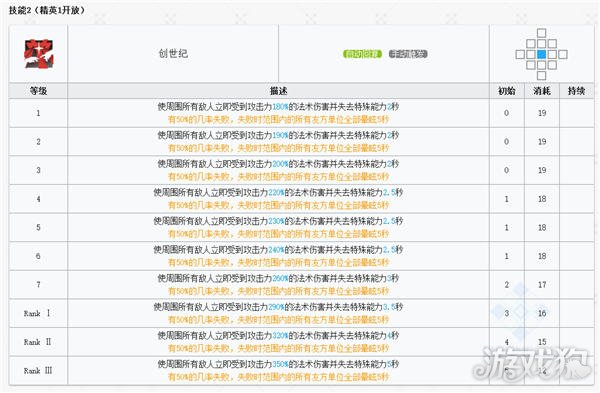The height and width of the screenshot is (393, 600).
Task: Click the 初始 value 0 in level 1 row
Action: coord(506,113)
